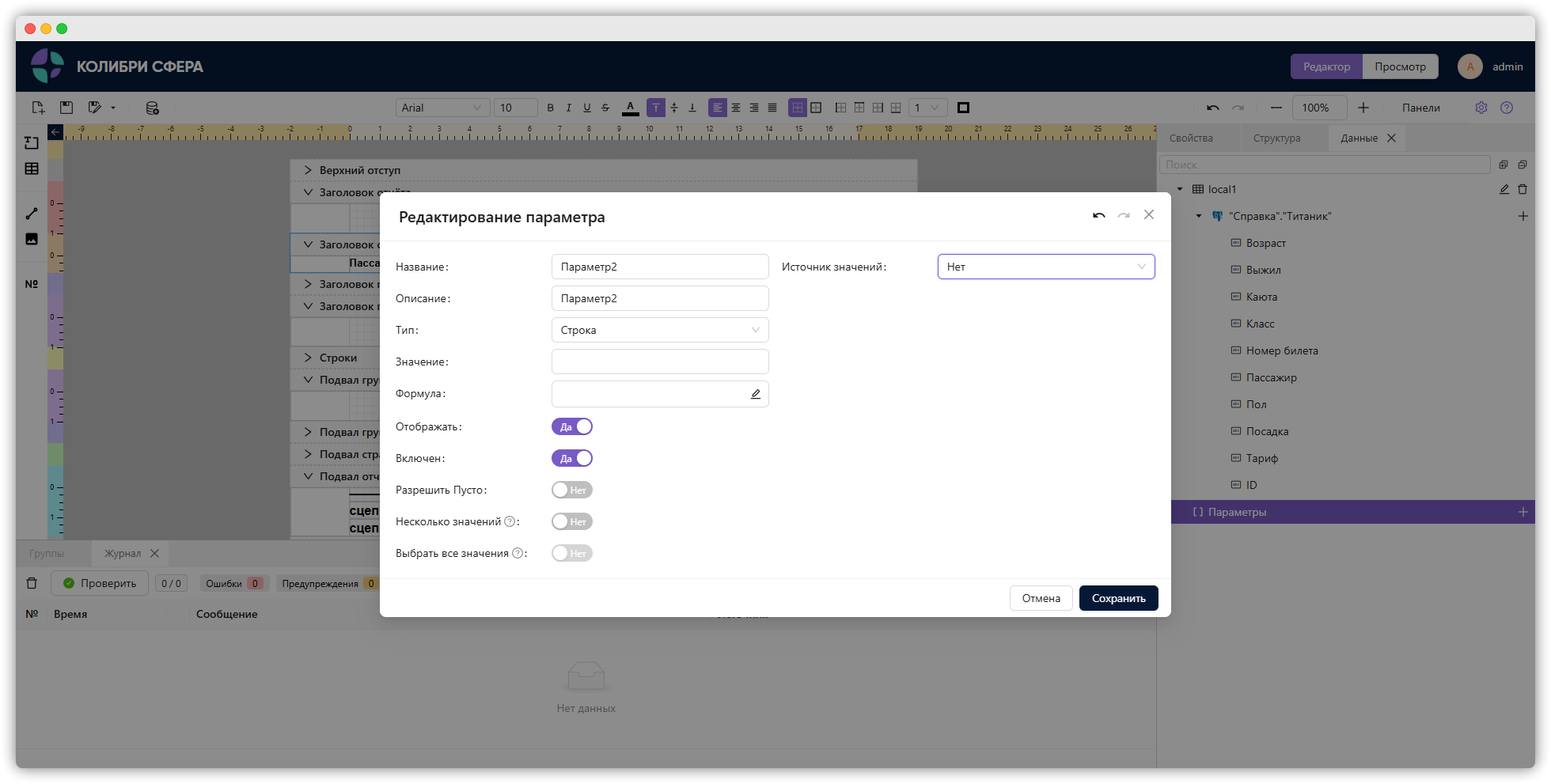Click undo in the main toolbar
Screen dimensions: 1551x784
pyautogui.click(x=1213, y=108)
